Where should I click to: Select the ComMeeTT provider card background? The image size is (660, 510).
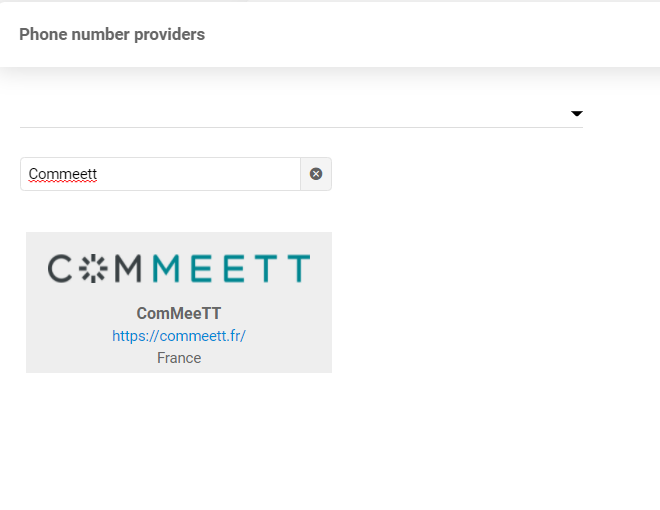[179, 302]
